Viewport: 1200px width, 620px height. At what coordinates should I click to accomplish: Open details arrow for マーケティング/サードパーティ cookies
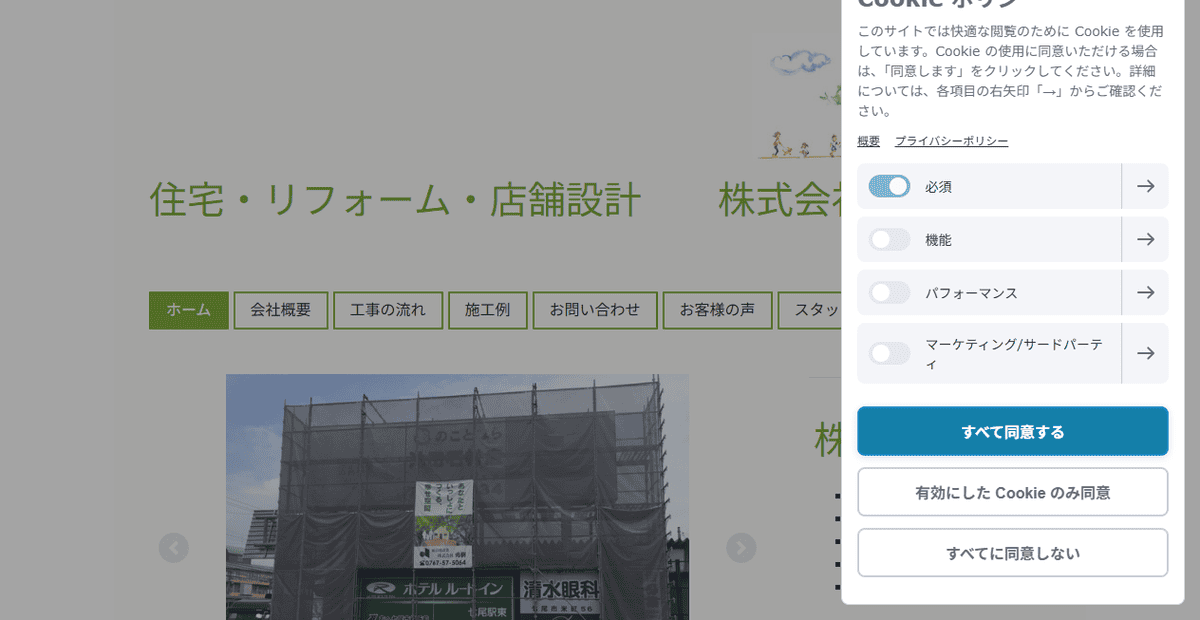(x=1145, y=353)
